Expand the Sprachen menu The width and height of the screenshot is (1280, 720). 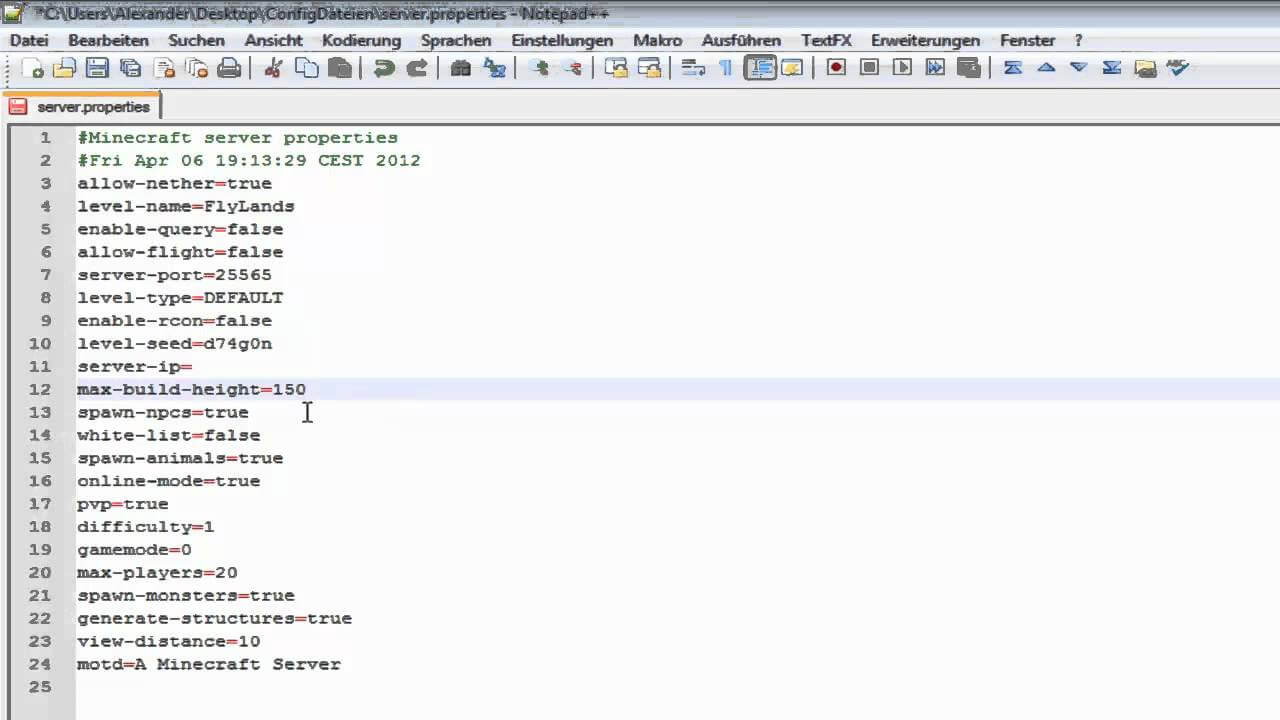456,41
